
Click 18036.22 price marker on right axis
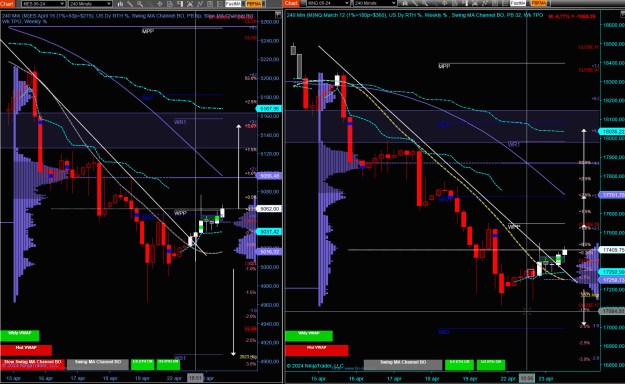(612, 132)
